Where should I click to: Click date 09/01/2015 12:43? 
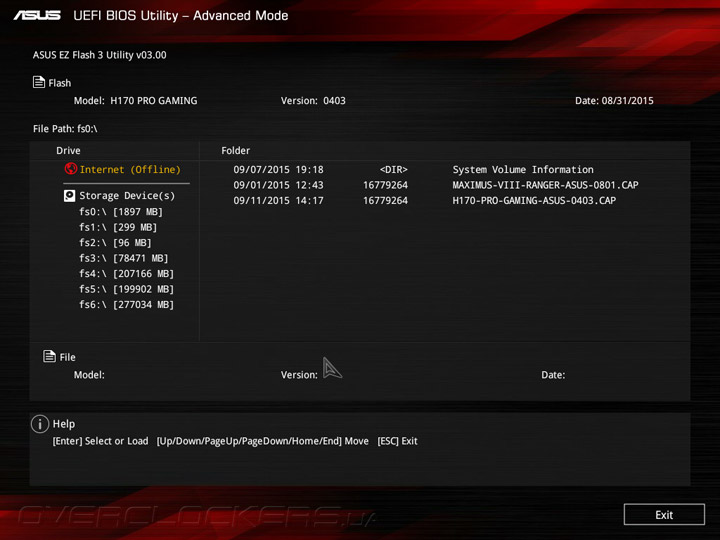(278, 185)
